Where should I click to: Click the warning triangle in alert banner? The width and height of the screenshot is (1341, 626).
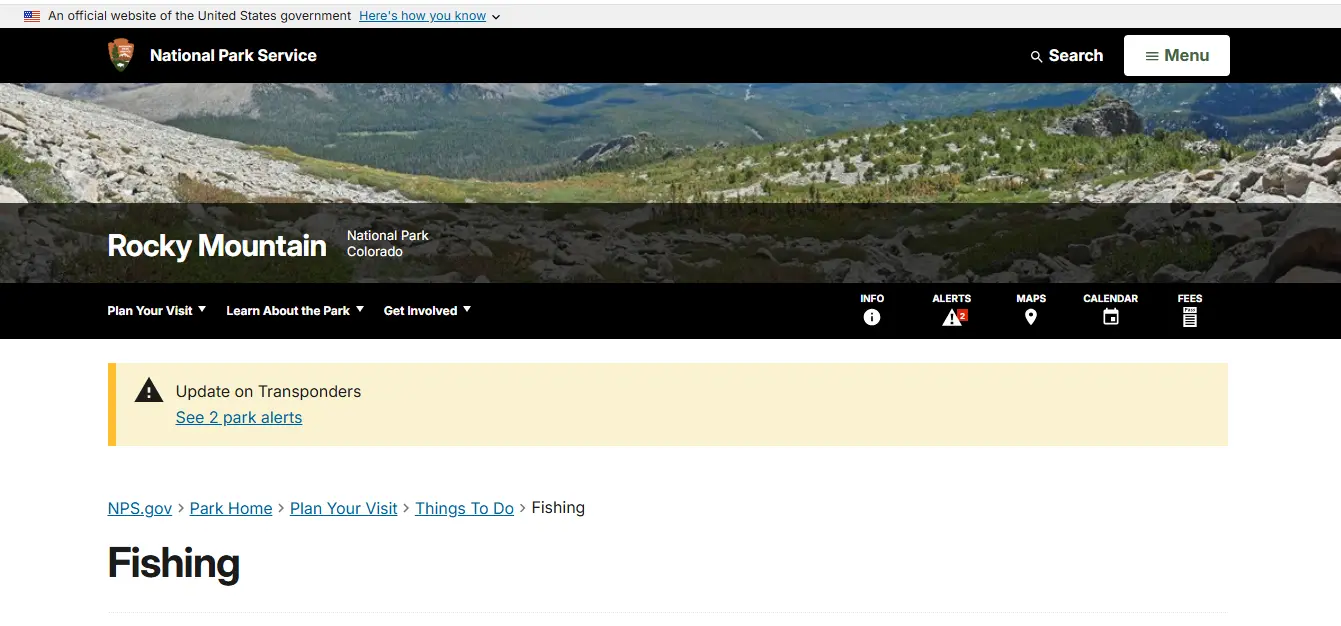pyautogui.click(x=149, y=390)
